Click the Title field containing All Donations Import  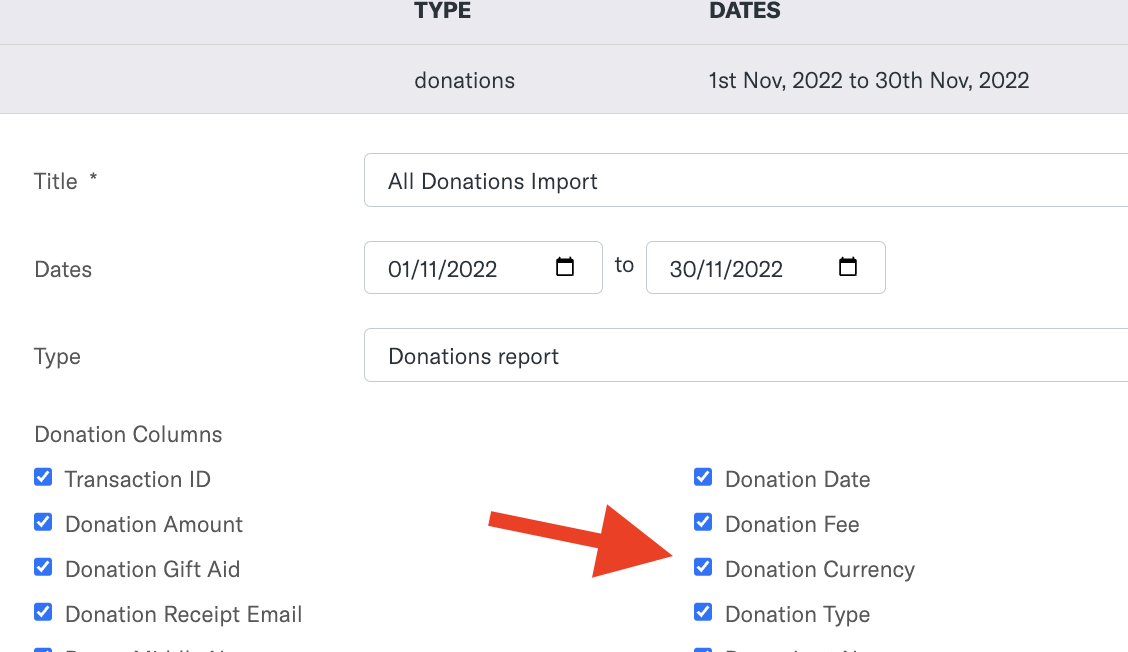[745, 181]
